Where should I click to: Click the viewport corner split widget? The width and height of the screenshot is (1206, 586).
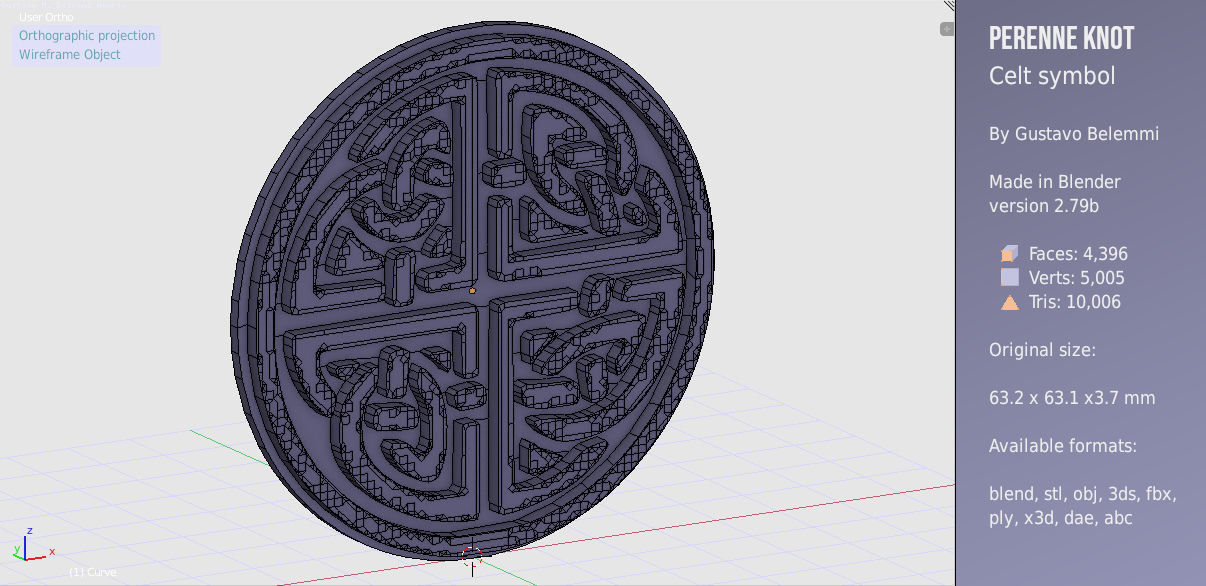949,6
